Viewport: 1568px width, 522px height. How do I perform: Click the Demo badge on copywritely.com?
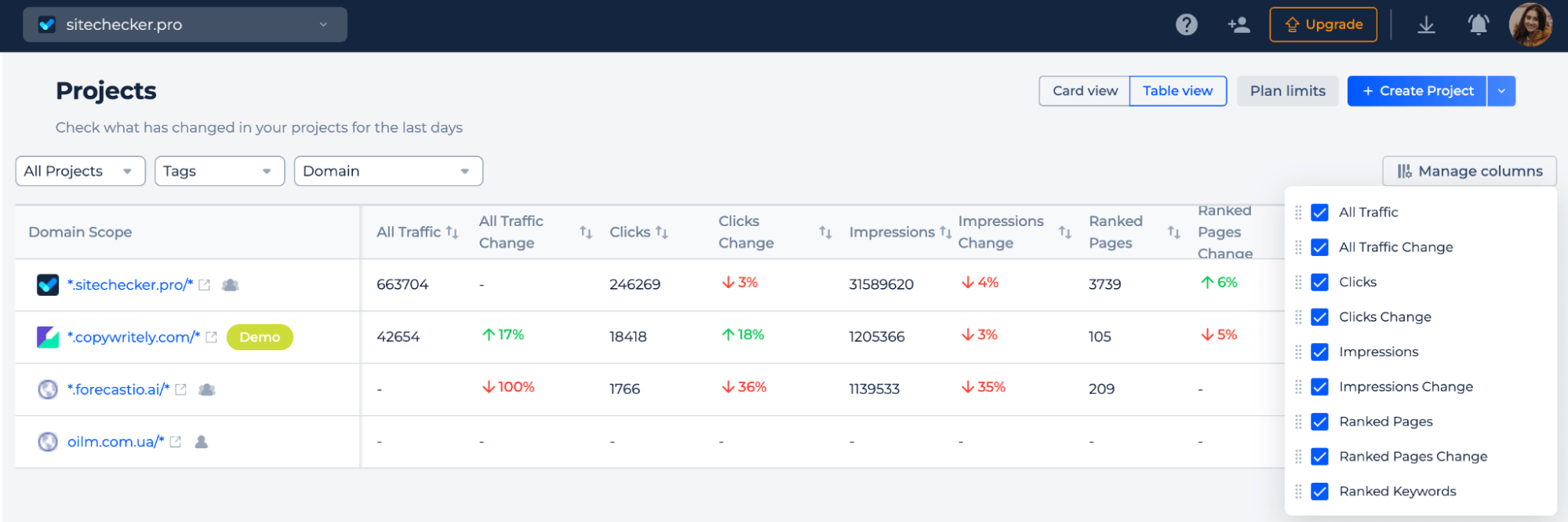tap(260, 337)
